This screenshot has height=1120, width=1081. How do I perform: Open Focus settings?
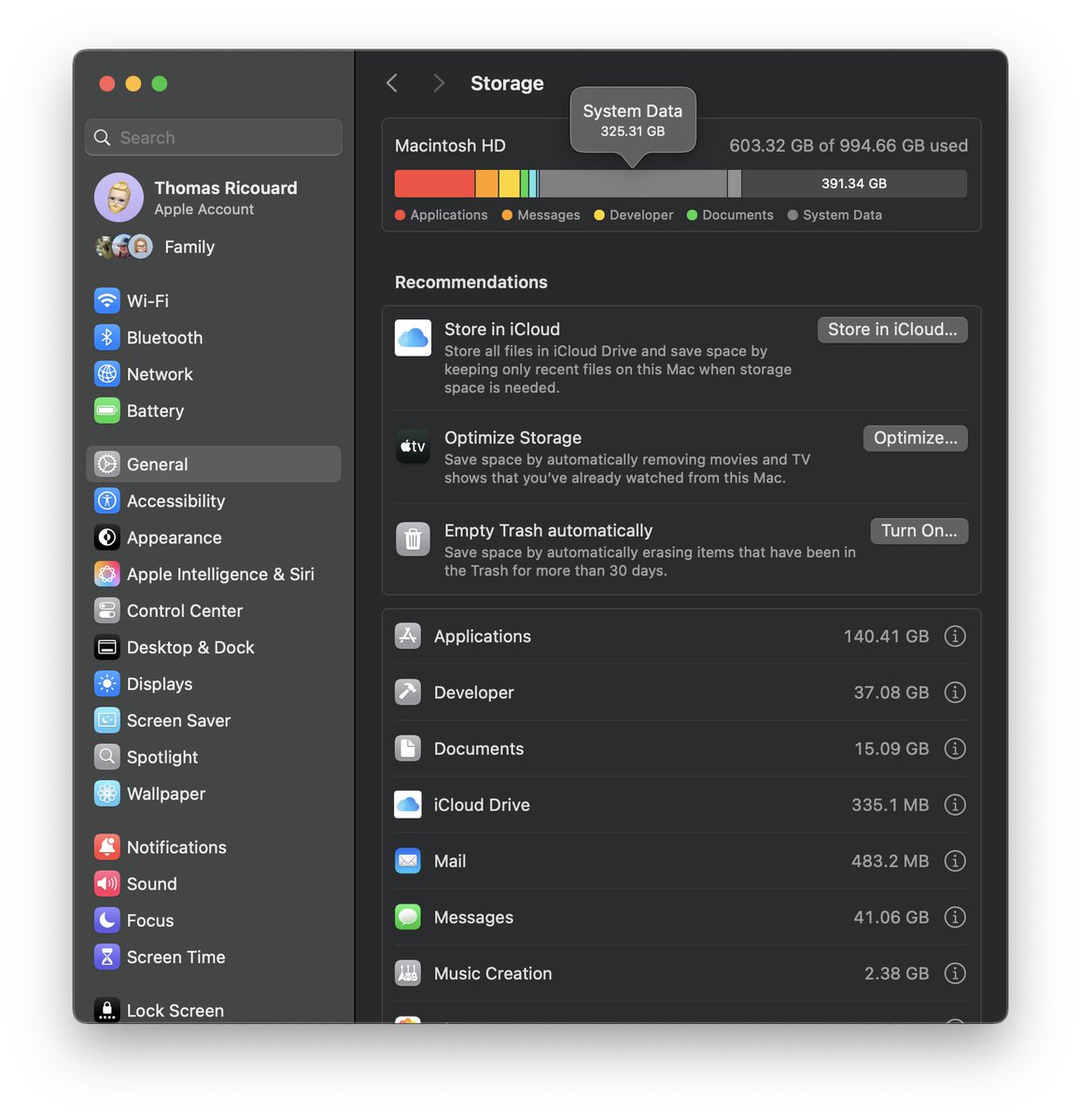214,920
